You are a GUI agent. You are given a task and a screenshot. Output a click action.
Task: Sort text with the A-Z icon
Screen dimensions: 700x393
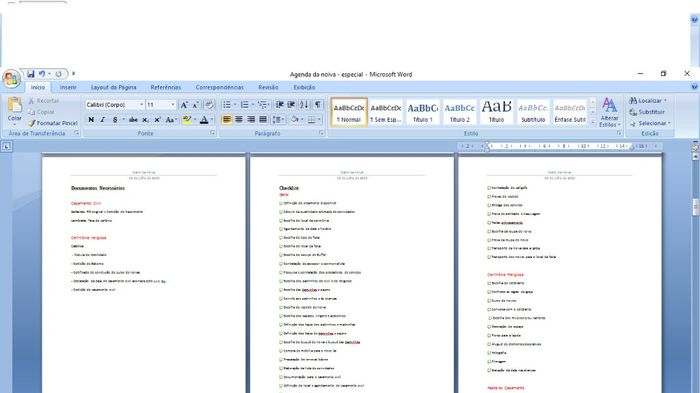304,105
